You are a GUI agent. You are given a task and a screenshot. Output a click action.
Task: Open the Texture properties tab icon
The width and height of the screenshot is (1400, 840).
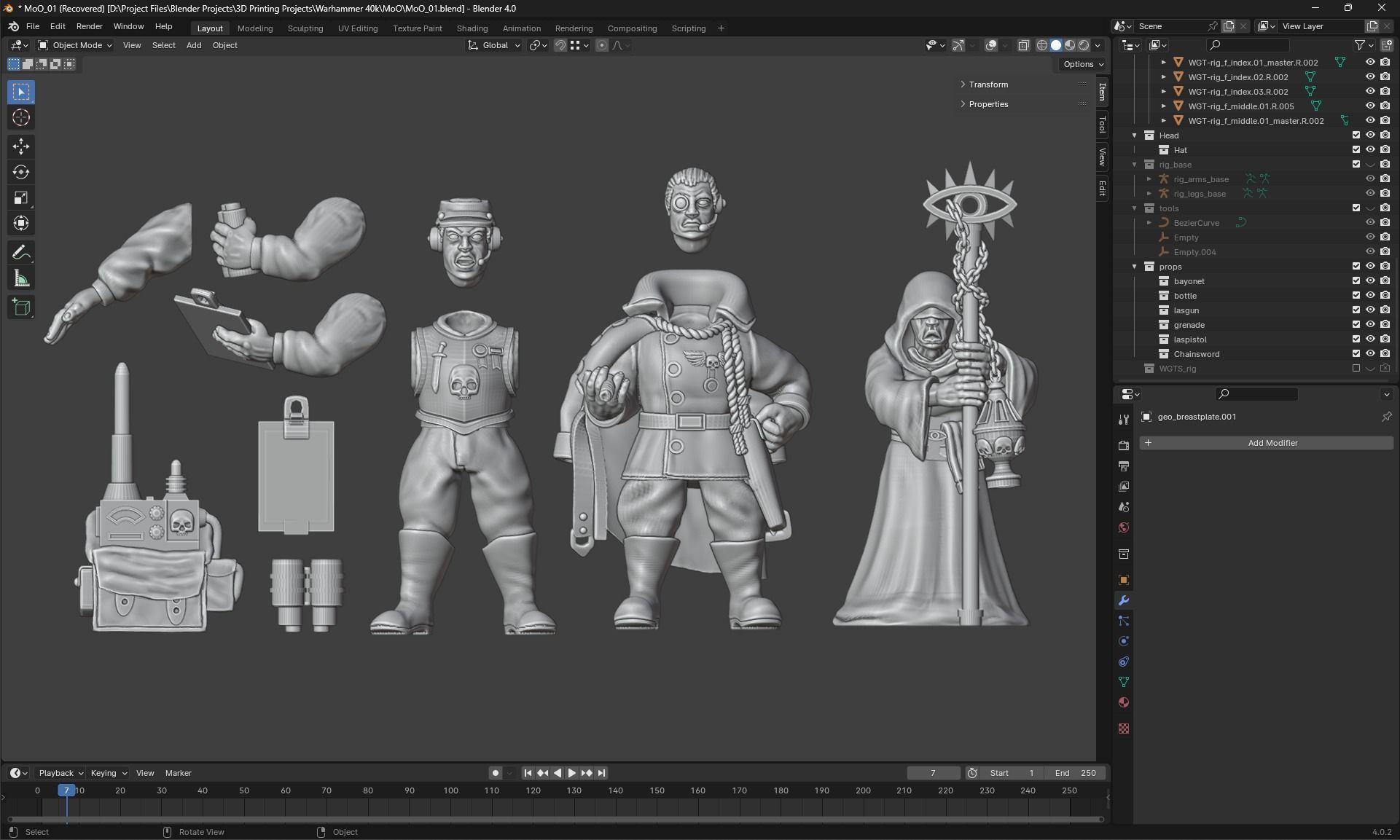click(x=1123, y=729)
